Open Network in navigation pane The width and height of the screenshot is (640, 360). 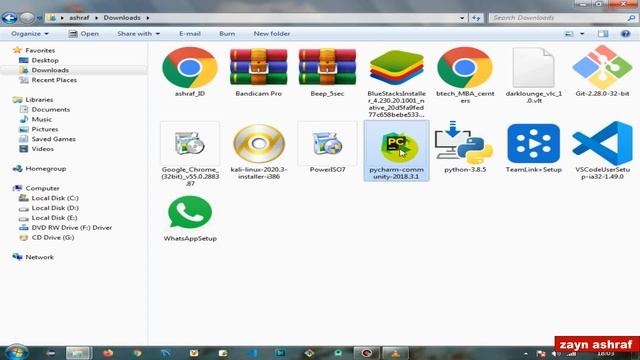39,257
